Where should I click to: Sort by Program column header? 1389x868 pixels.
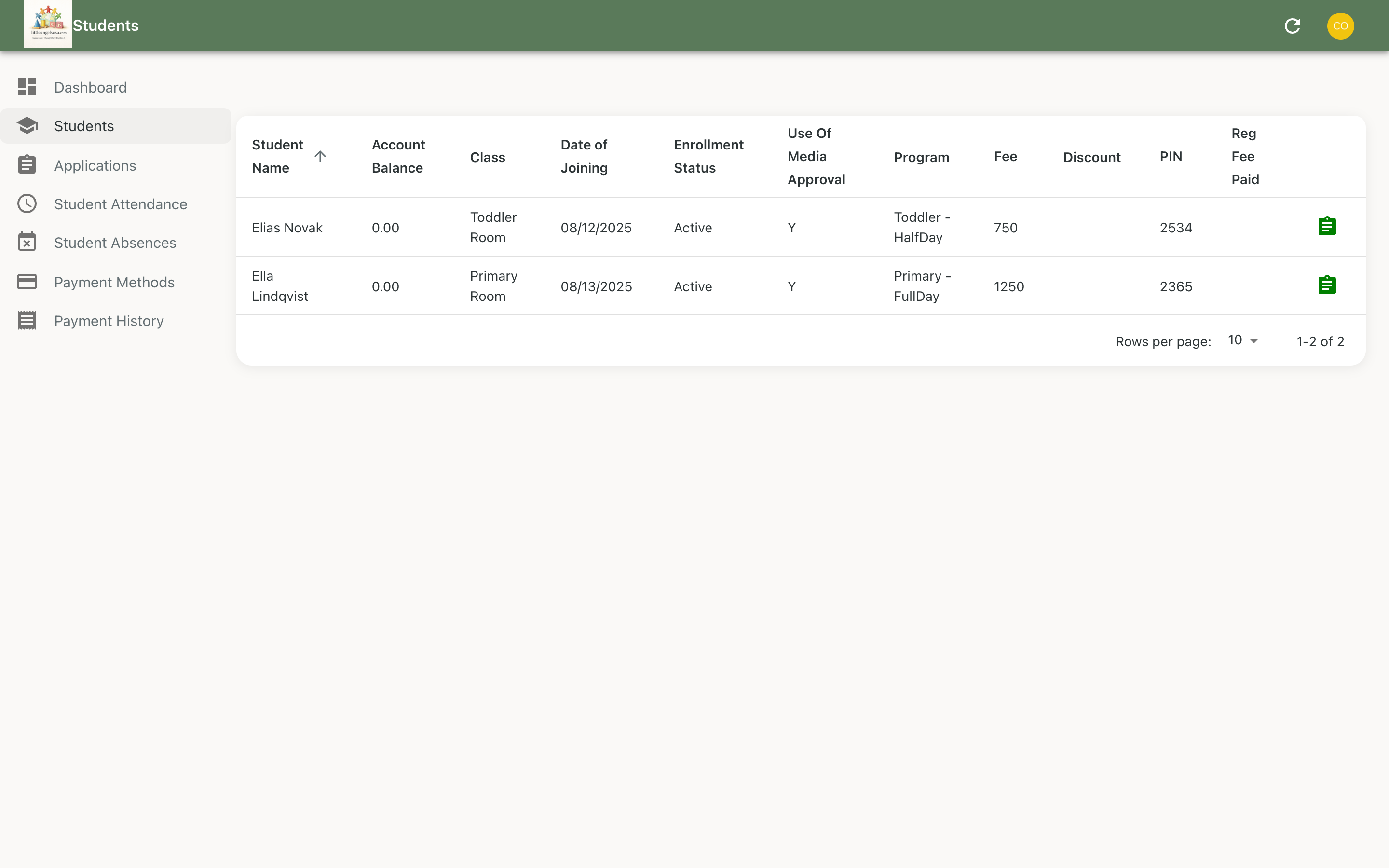pyautogui.click(x=921, y=157)
